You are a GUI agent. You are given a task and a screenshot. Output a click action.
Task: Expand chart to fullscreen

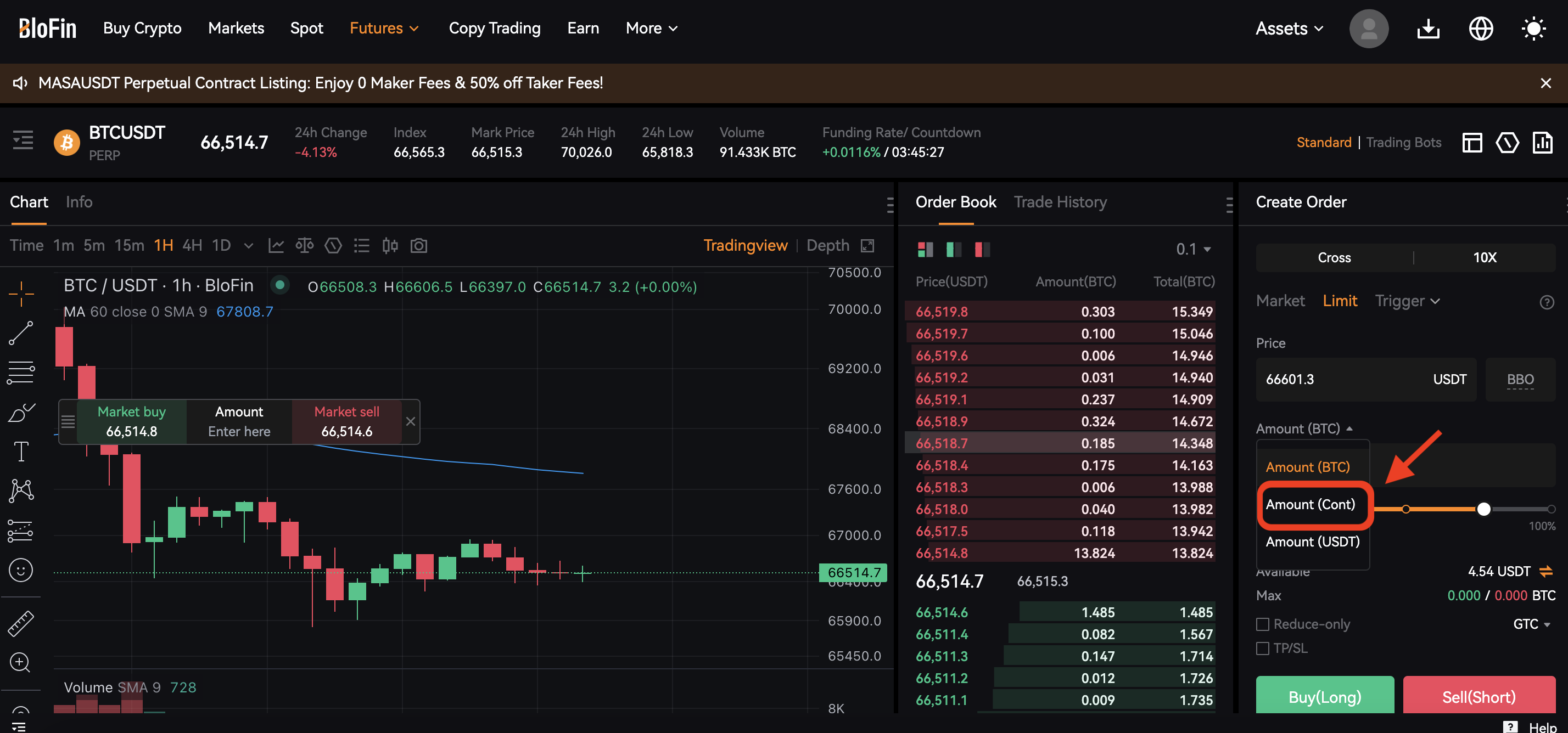867,245
